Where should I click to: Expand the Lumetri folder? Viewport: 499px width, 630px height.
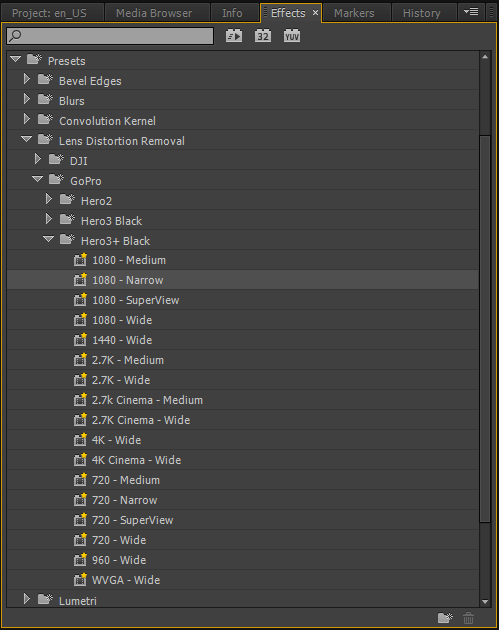click(x=27, y=599)
